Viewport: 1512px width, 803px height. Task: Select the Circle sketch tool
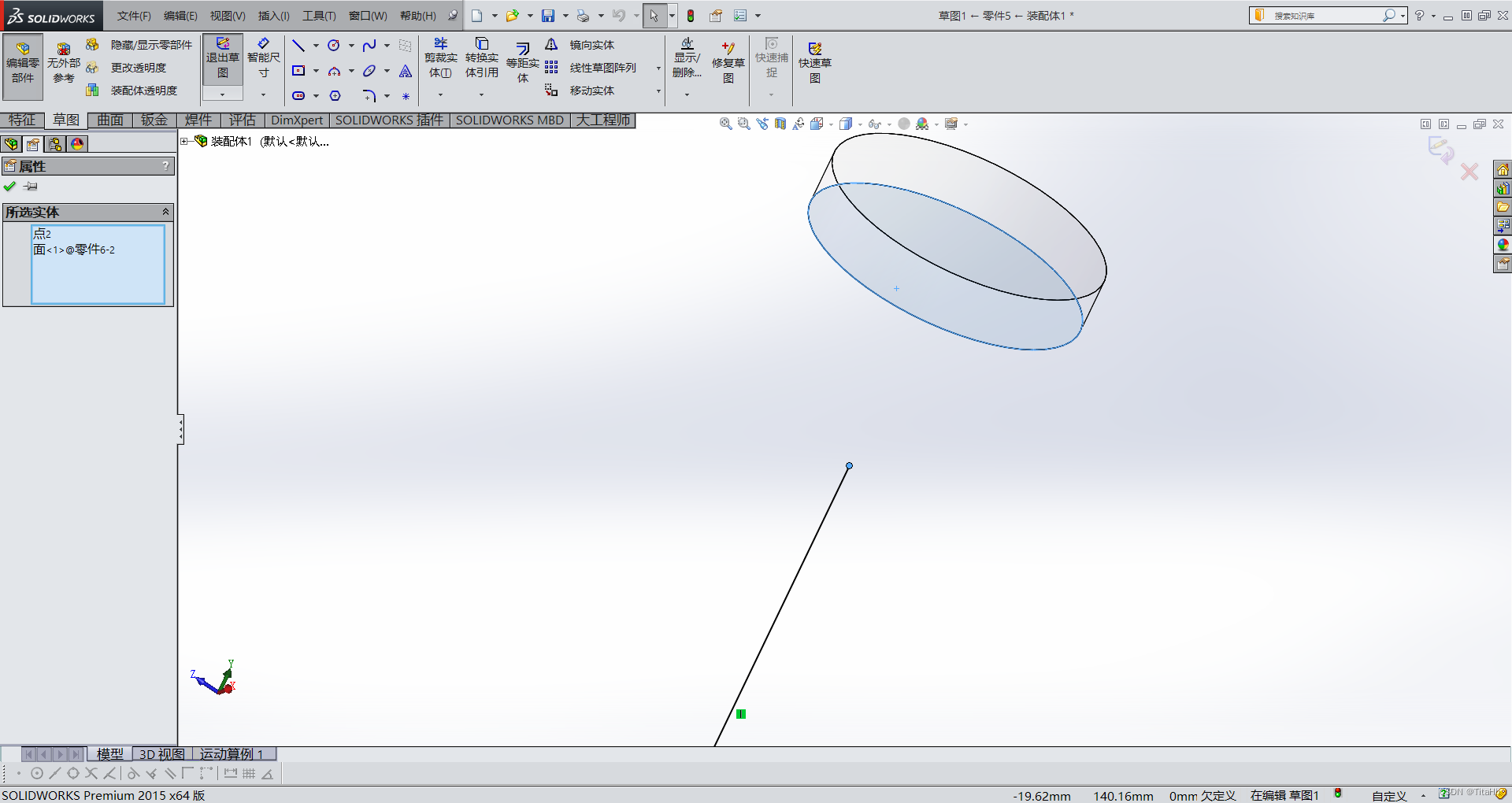[x=334, y=46]
